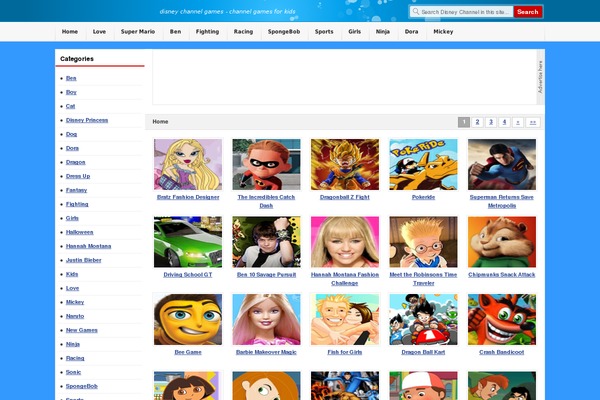This screenshot has height=400, width=600.
Task: Click the red Search button
Action: (527, 12)
